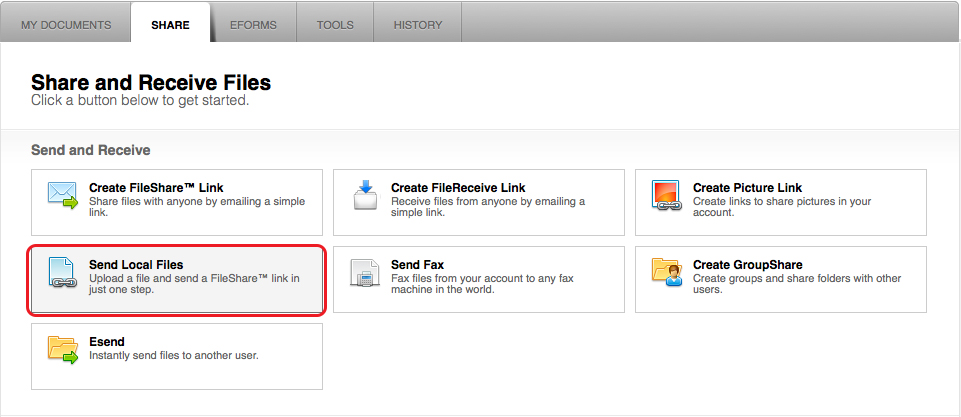
Task: Click the Create Picture Link title
Action: coord(748,188)
